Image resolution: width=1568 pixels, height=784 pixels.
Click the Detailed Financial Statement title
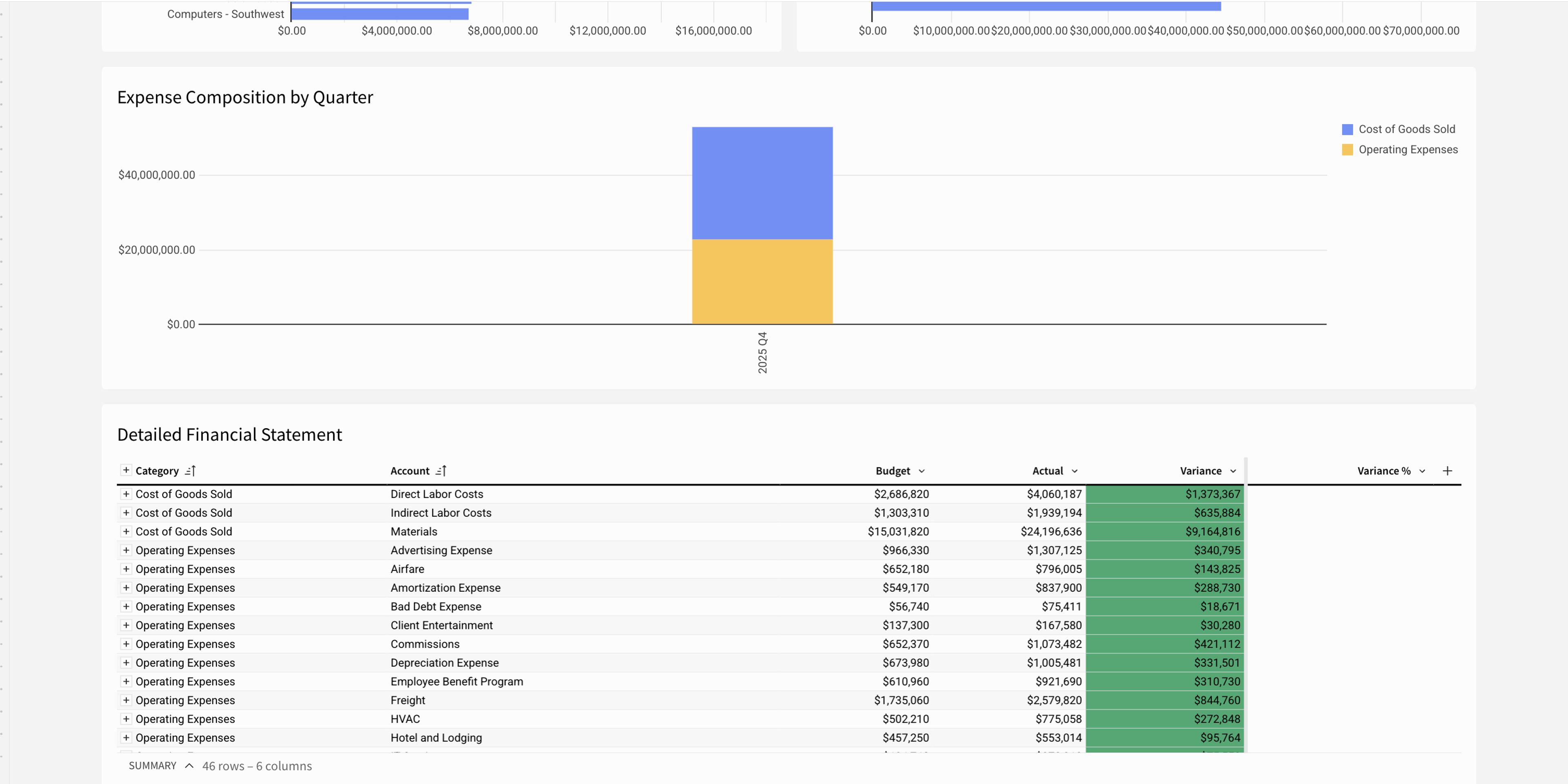(x=229, y=434)
